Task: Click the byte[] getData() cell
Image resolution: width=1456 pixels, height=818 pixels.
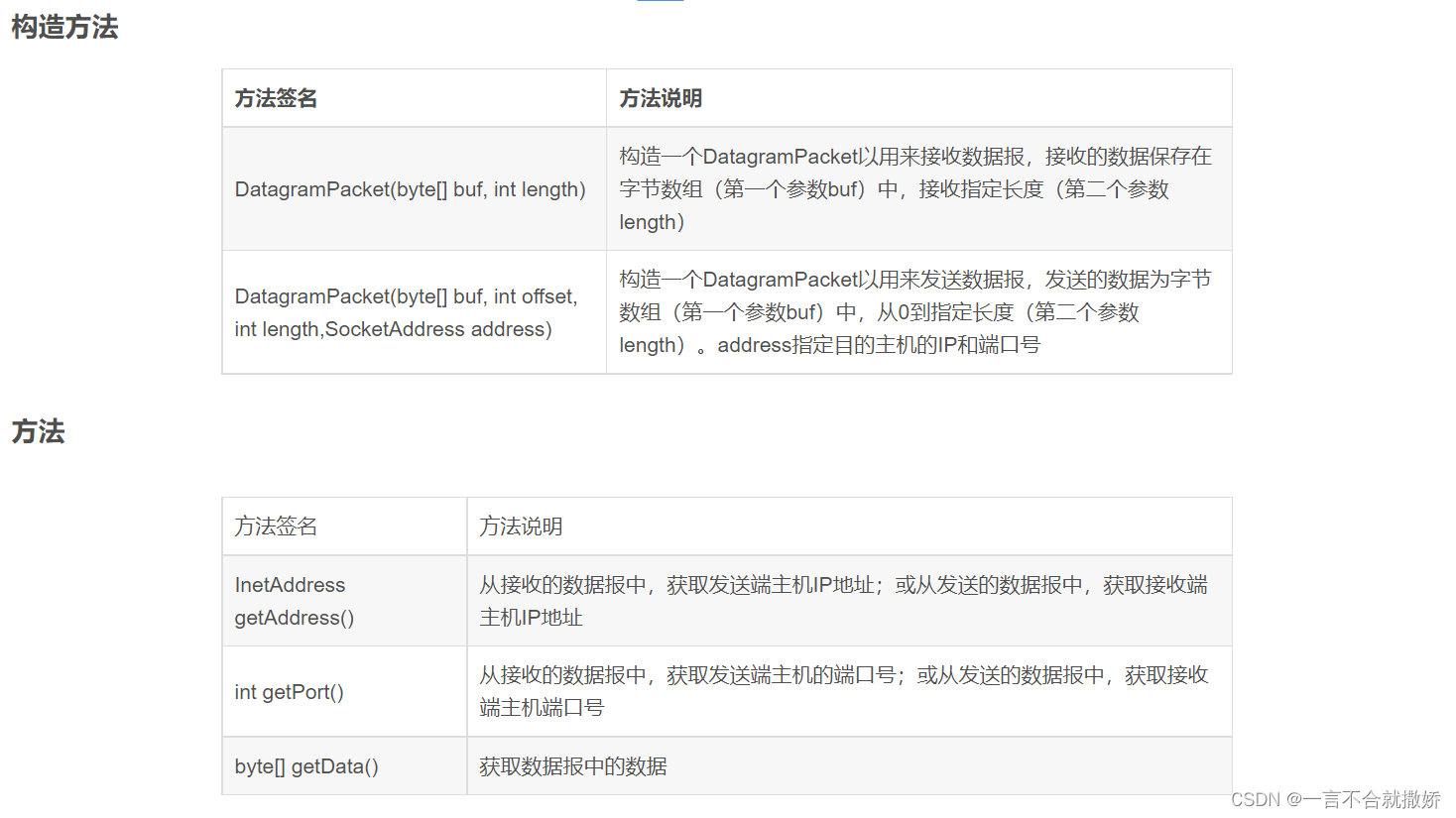Action: tap(306, 766)
